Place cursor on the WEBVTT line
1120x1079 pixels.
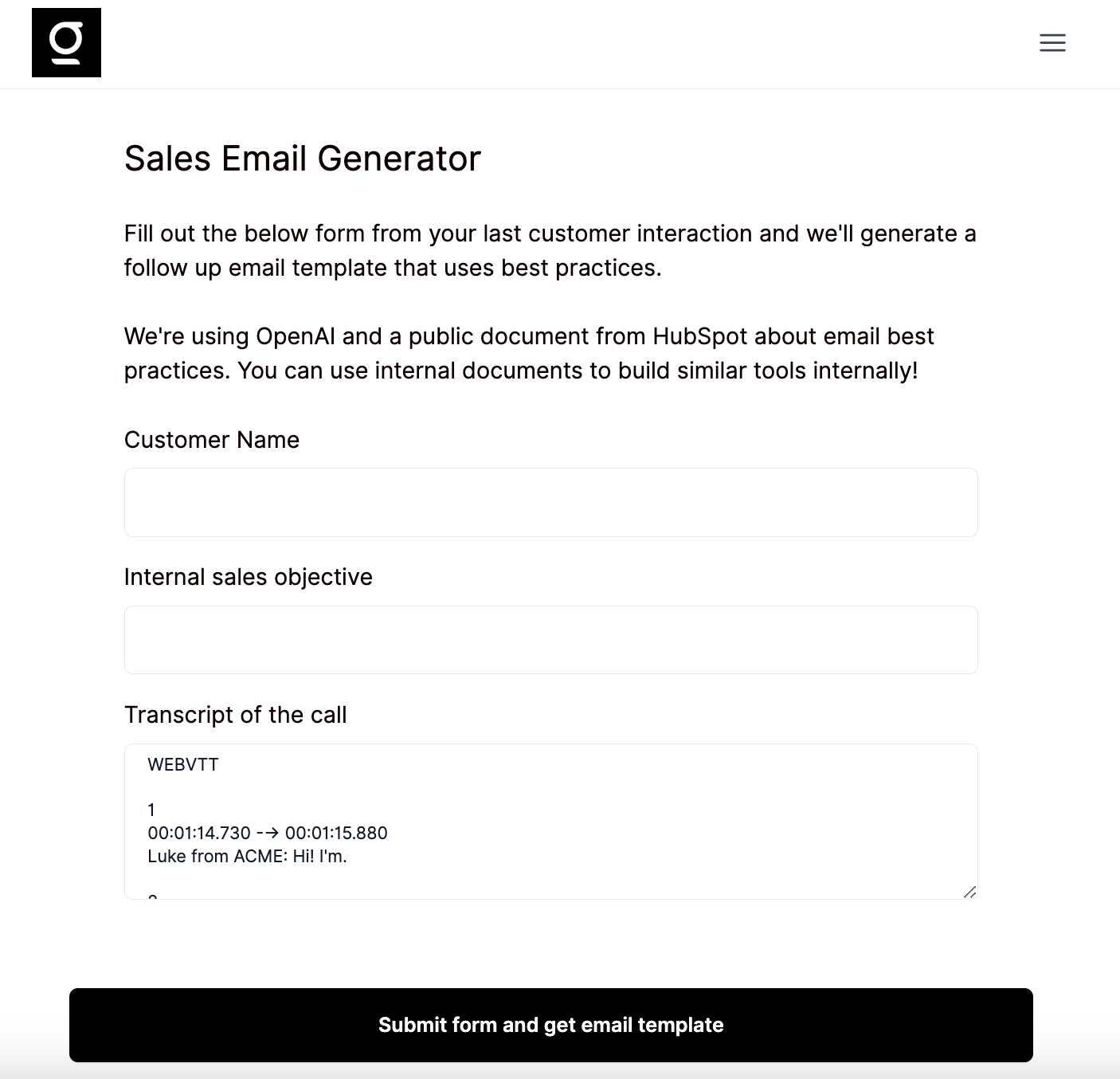pos(183,764)
